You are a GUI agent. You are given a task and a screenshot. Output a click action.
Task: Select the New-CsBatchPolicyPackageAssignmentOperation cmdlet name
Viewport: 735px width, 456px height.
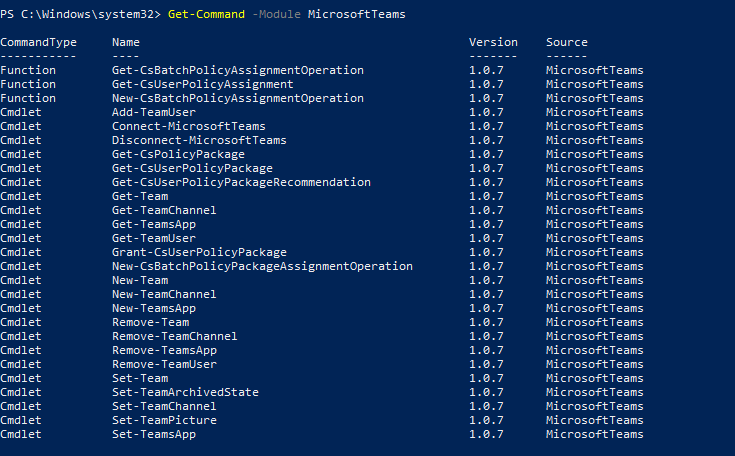pos(262,267)
